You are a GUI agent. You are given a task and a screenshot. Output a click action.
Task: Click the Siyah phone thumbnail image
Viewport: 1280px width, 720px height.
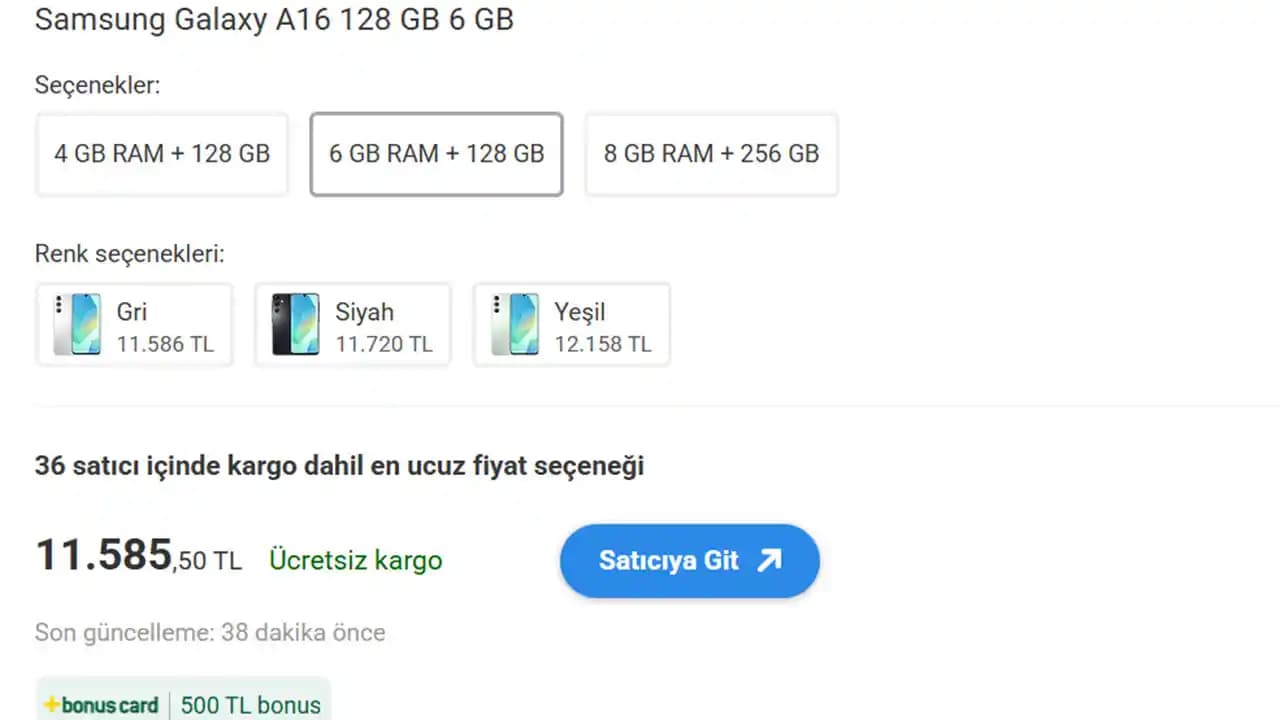[x=295, y=324]
